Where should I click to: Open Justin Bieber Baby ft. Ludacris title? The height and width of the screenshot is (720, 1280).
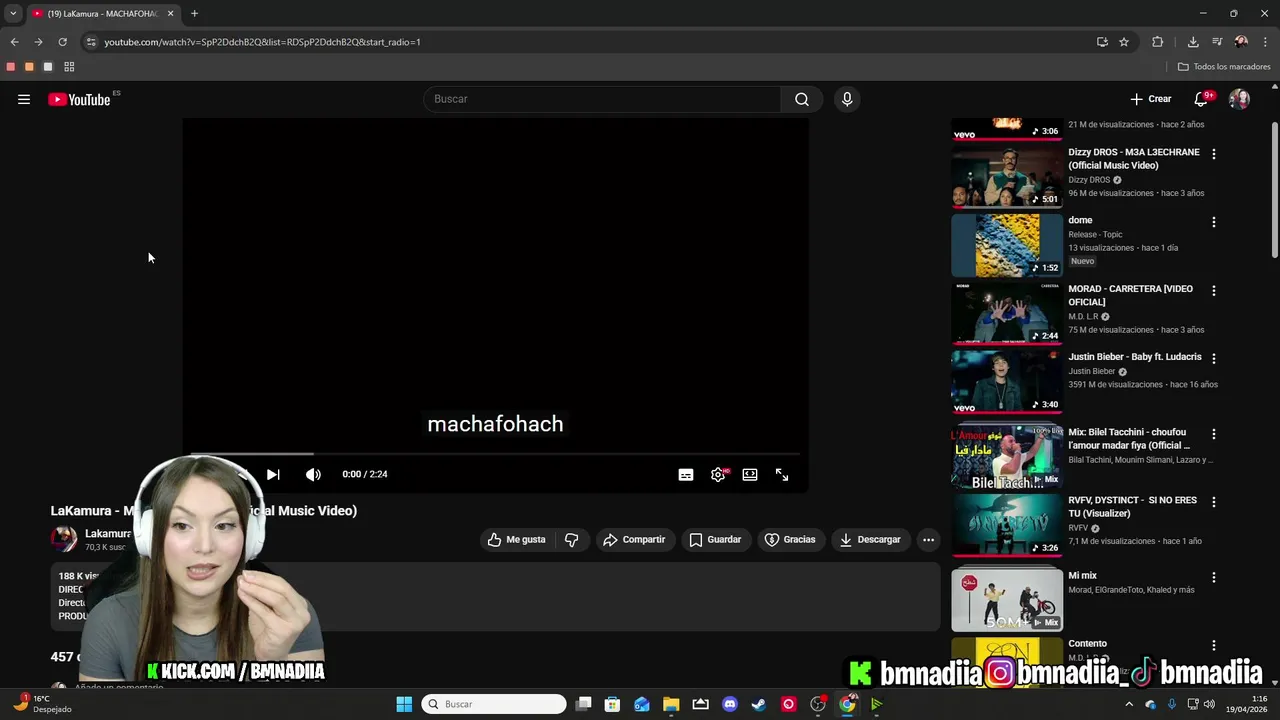[1135, 357]
